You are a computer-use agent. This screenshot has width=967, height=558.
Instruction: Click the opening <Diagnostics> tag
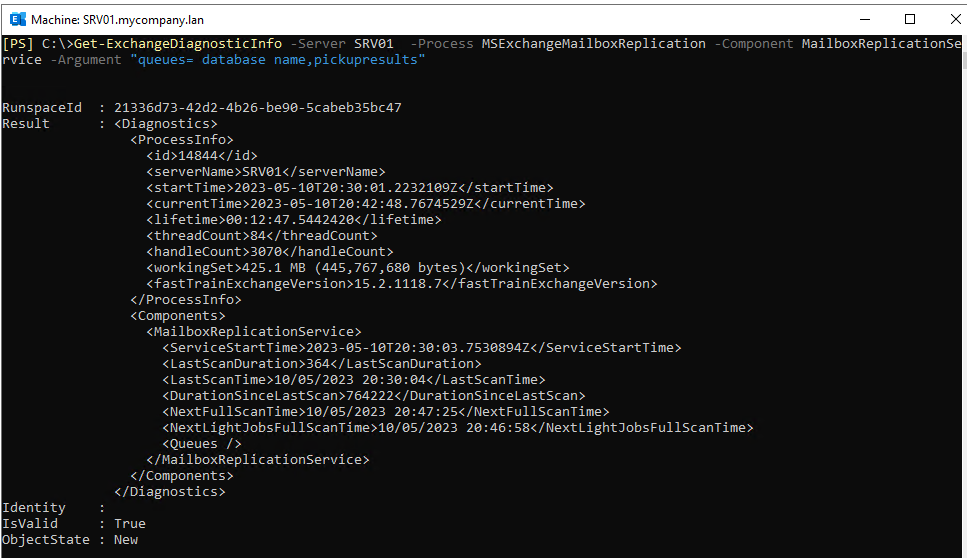click(166, 124)
